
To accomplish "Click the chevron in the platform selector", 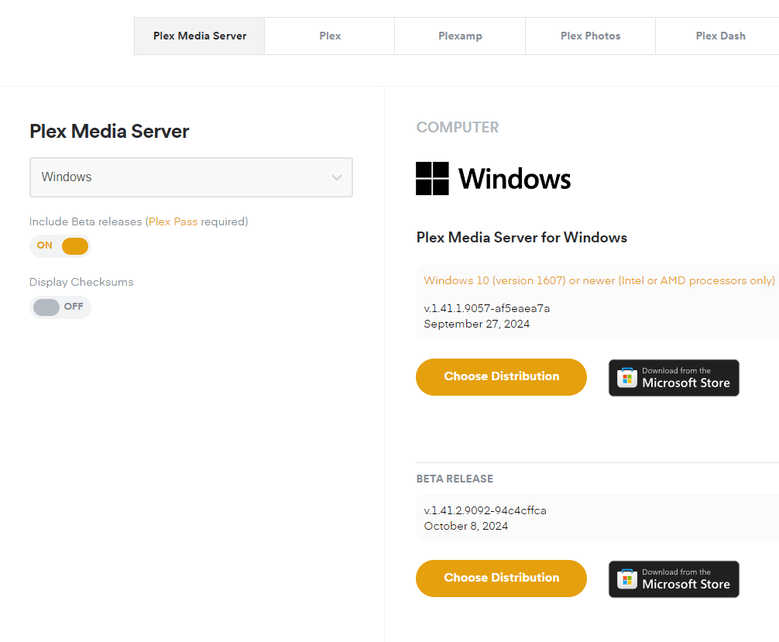I will tap(337, 177).
